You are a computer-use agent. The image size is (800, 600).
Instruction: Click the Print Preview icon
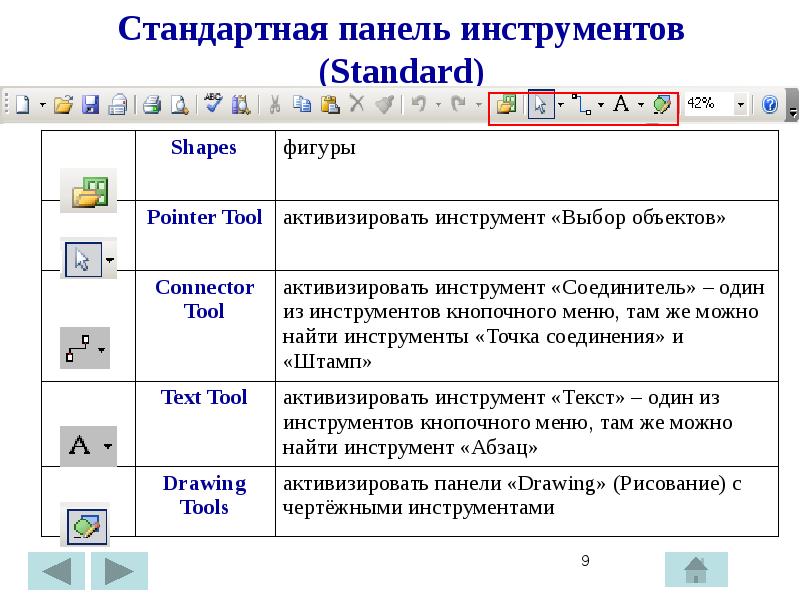(x=179, y=105)
